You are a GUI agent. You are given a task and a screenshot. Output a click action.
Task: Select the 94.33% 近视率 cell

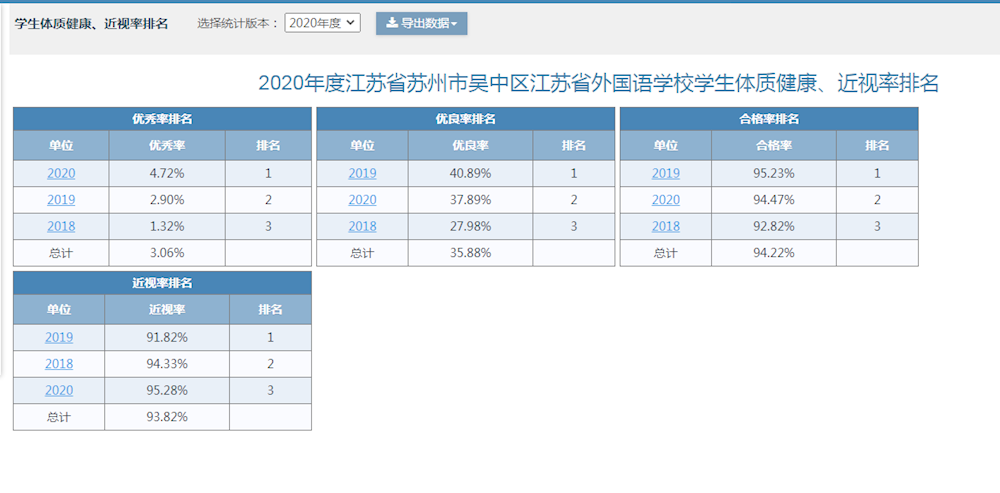click(x=167, y=364)
